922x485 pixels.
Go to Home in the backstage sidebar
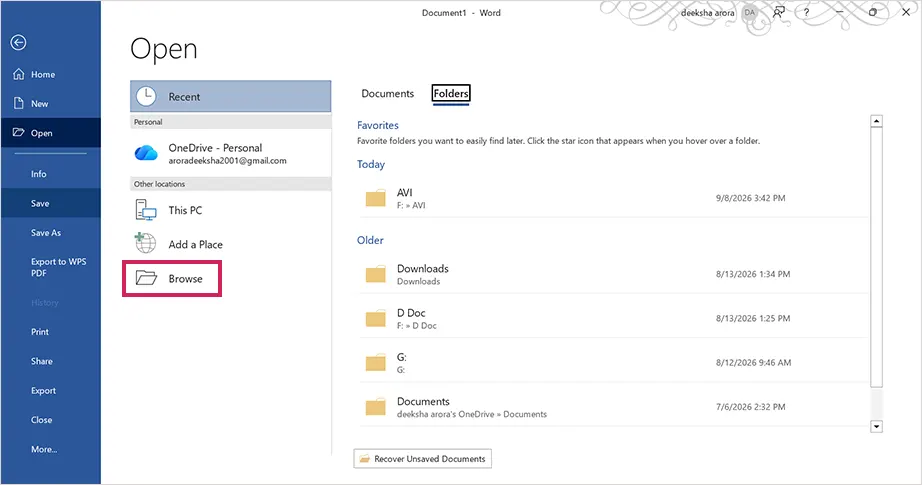(50, 75)
